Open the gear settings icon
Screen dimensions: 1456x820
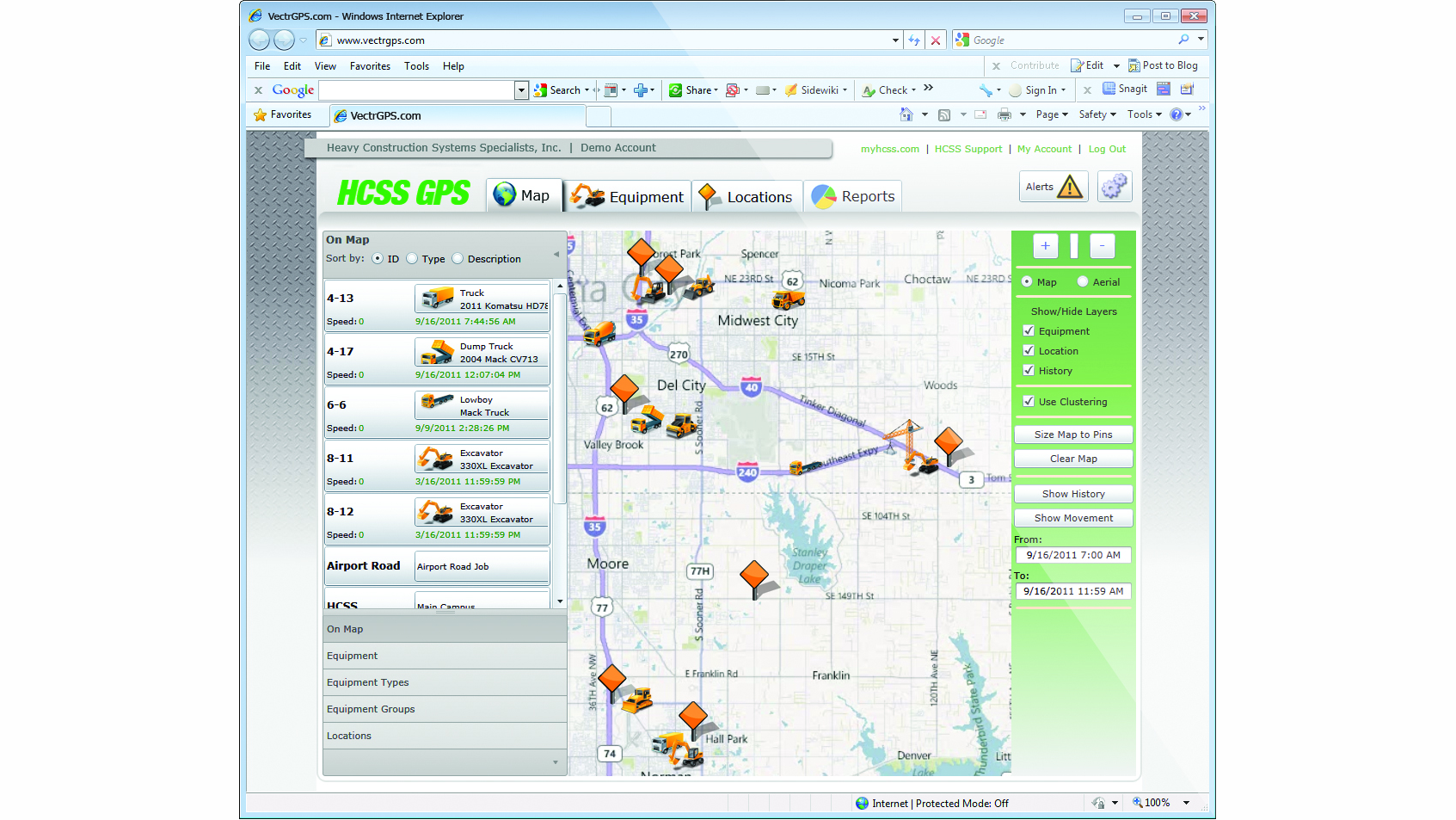tap(1115, 186)
